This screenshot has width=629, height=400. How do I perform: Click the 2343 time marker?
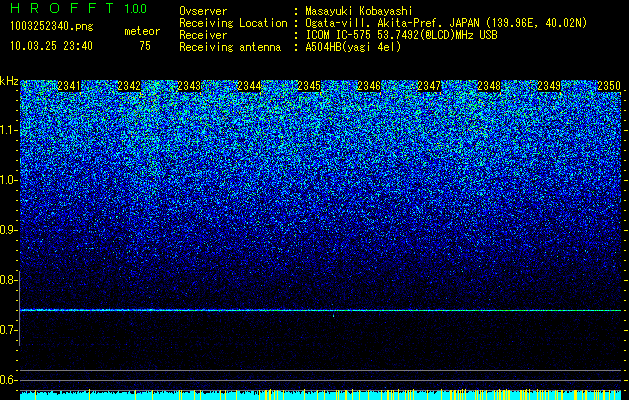(x=189, y=86)
